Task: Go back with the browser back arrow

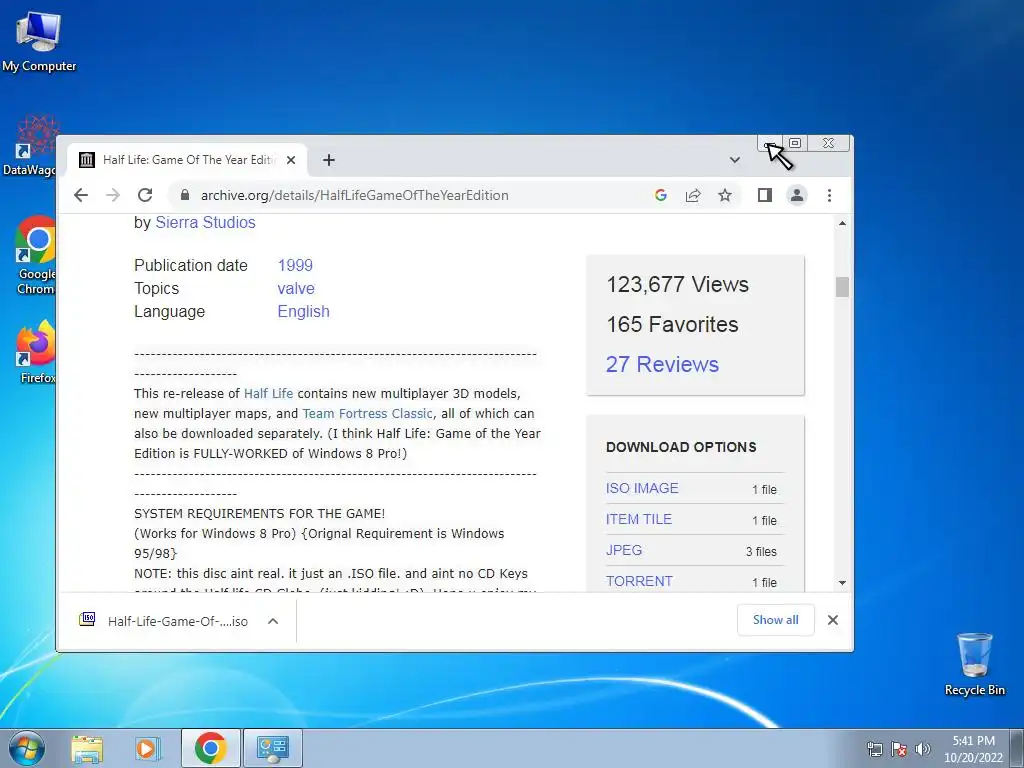Action: pyautogui.click(x=81, y=195)
